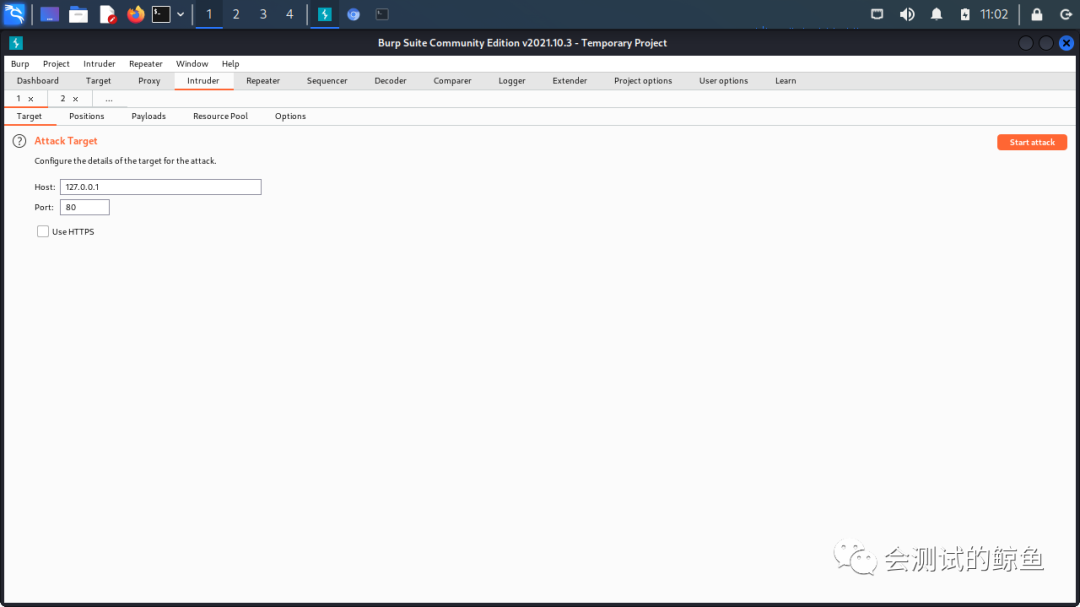The image size is (1080, 607).
Task: Focus the Burp Suite taskbar window icon
Action: coord(324,14)
